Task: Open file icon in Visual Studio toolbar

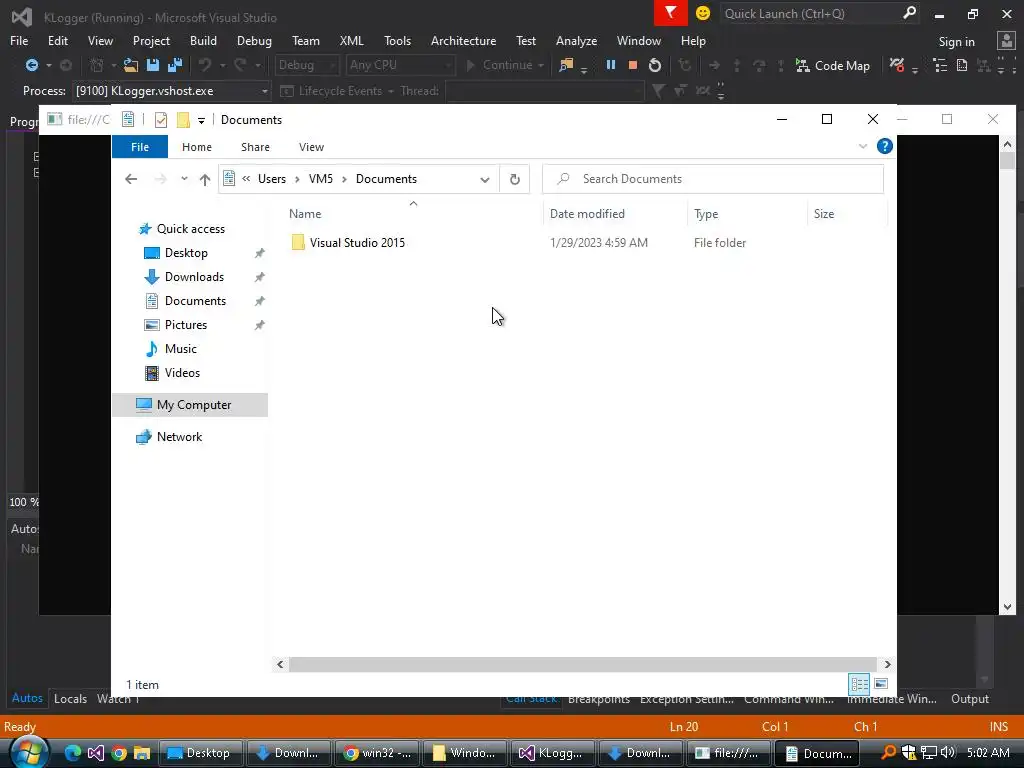Action: tap(131, 65)
